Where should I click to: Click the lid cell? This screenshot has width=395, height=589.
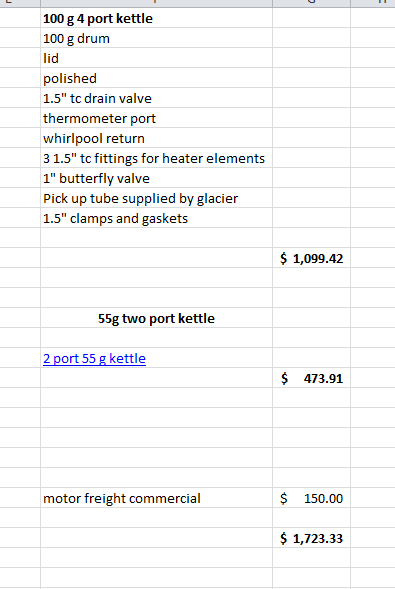tap(156, 58)
